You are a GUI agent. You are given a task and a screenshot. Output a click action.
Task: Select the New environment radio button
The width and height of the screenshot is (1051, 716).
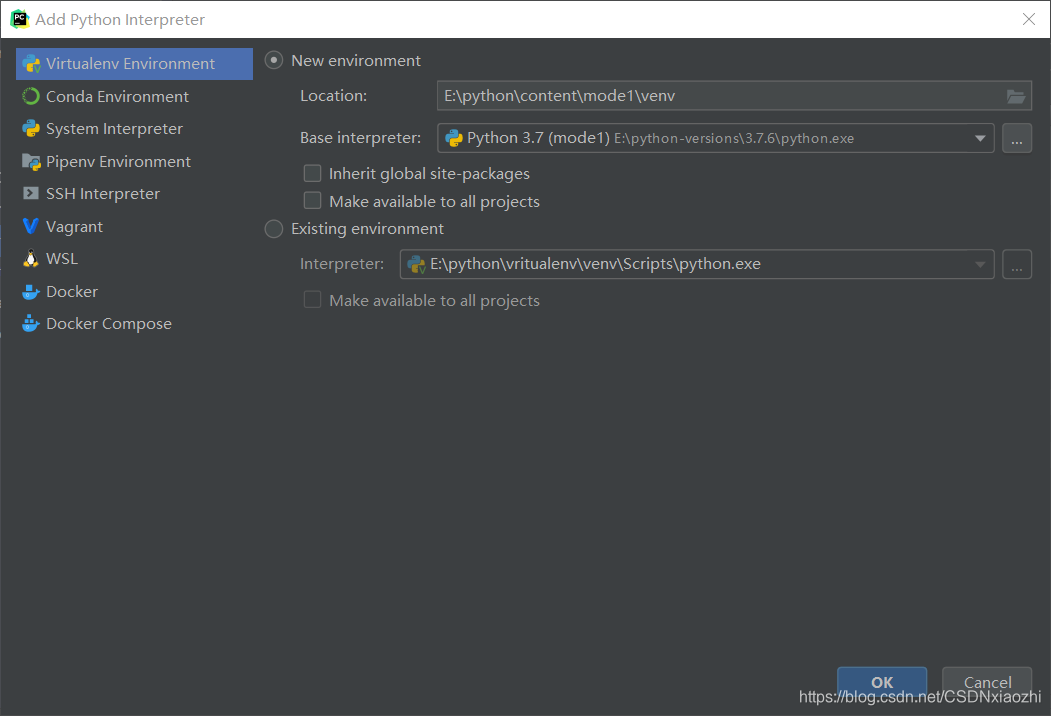(273, 60)
